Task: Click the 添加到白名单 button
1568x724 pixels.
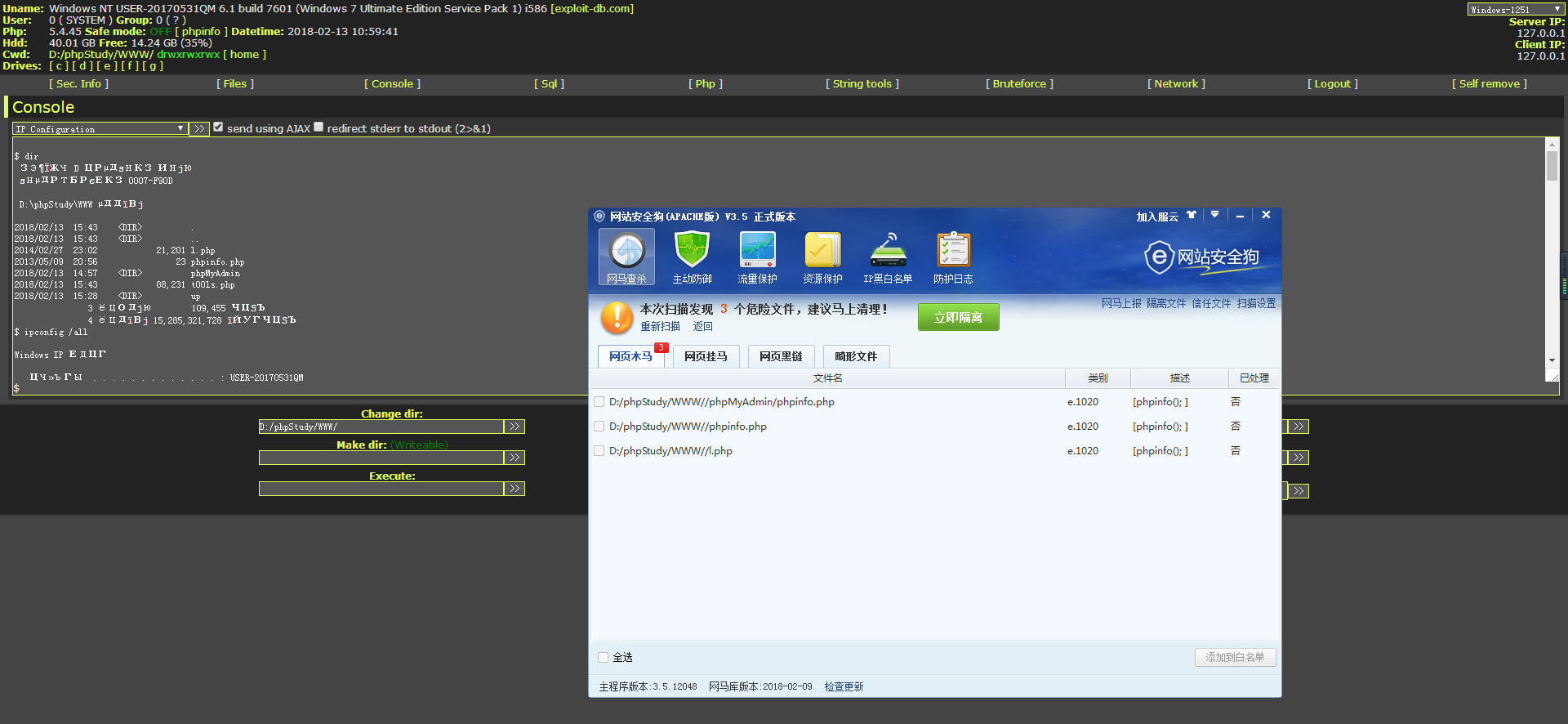Action: click(x=1235, y=657)
